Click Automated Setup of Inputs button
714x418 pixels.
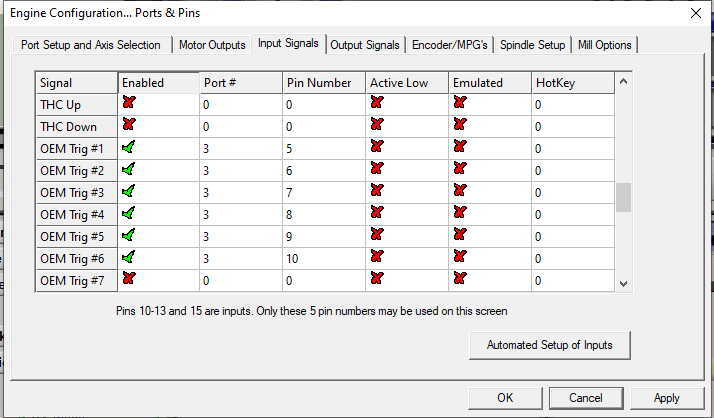[550, 345]
